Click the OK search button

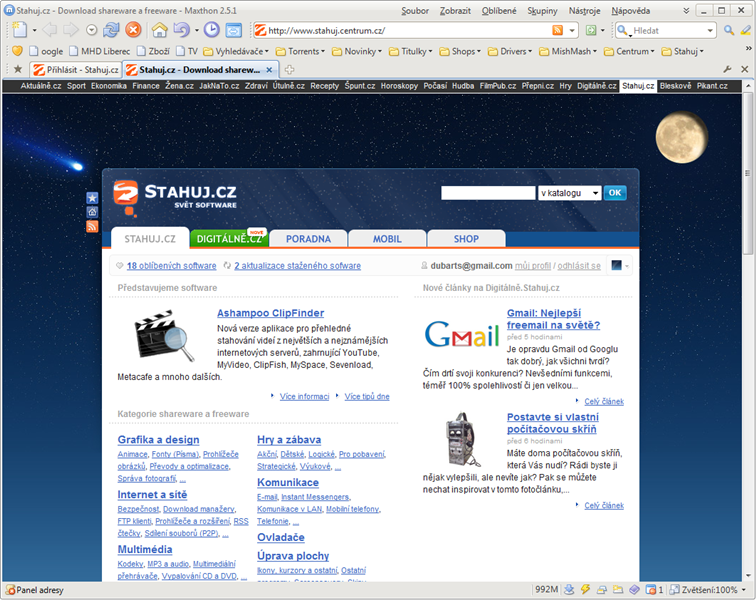615,193
